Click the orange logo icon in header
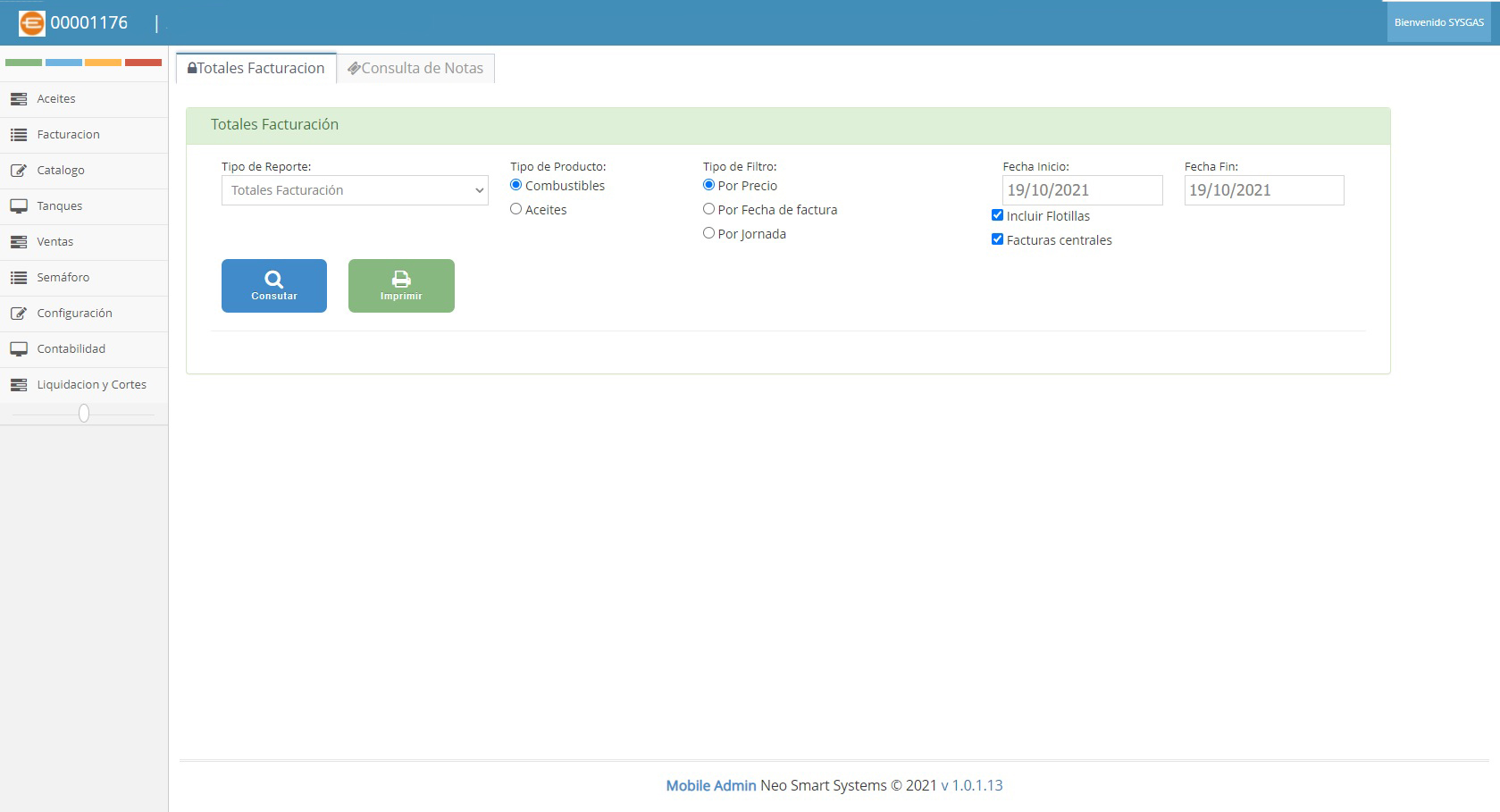This screenshot has height=812, width=1500. [x=31, y=23]
